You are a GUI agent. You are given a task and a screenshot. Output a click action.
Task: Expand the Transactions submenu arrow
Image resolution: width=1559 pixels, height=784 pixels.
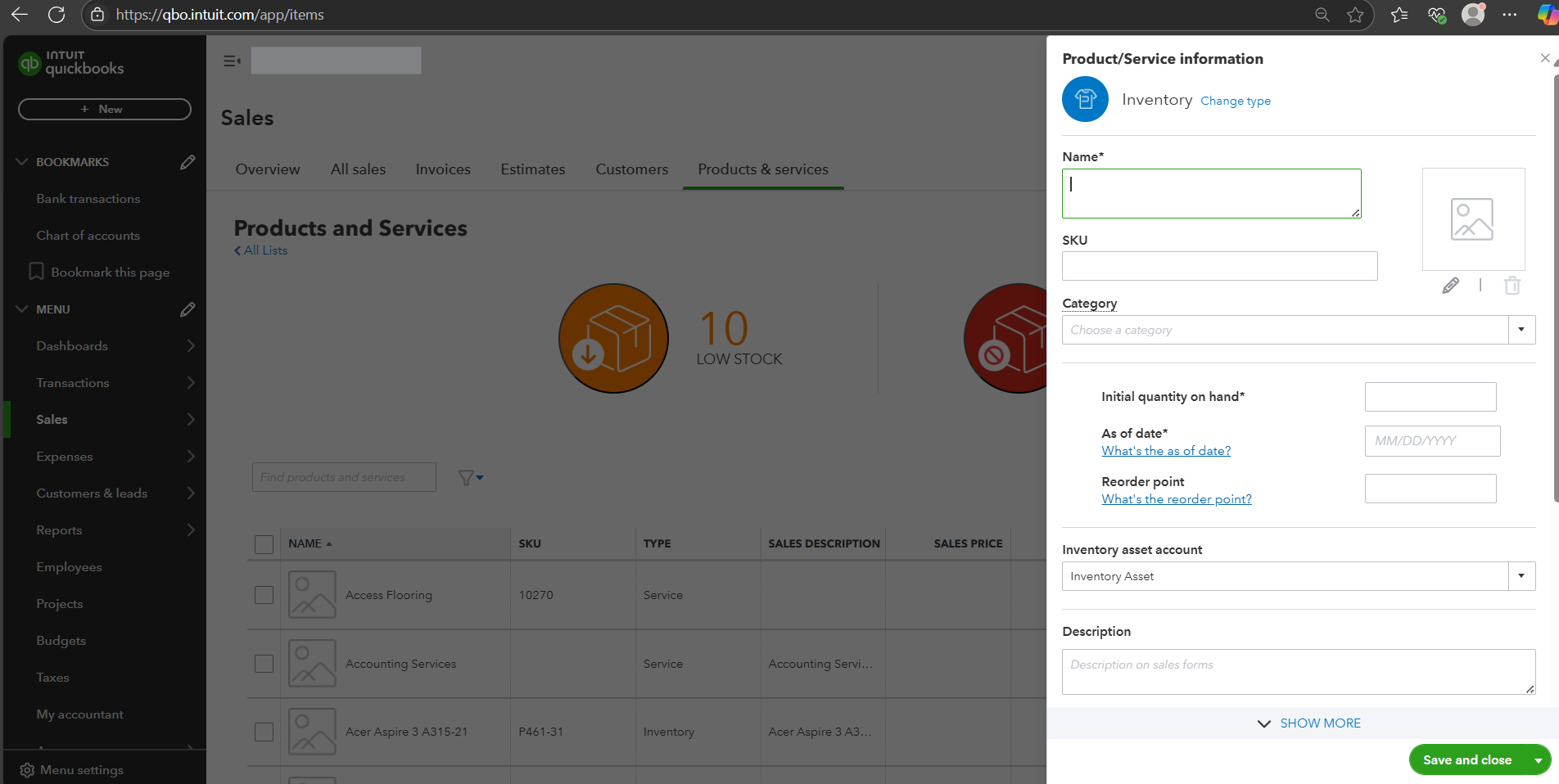191,383
